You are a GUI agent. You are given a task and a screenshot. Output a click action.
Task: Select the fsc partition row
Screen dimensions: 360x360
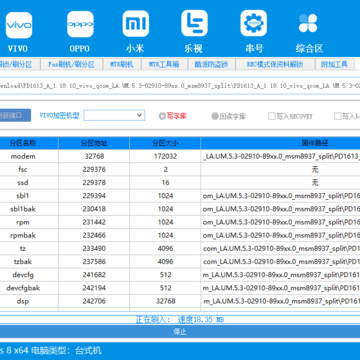coord(180,169)
